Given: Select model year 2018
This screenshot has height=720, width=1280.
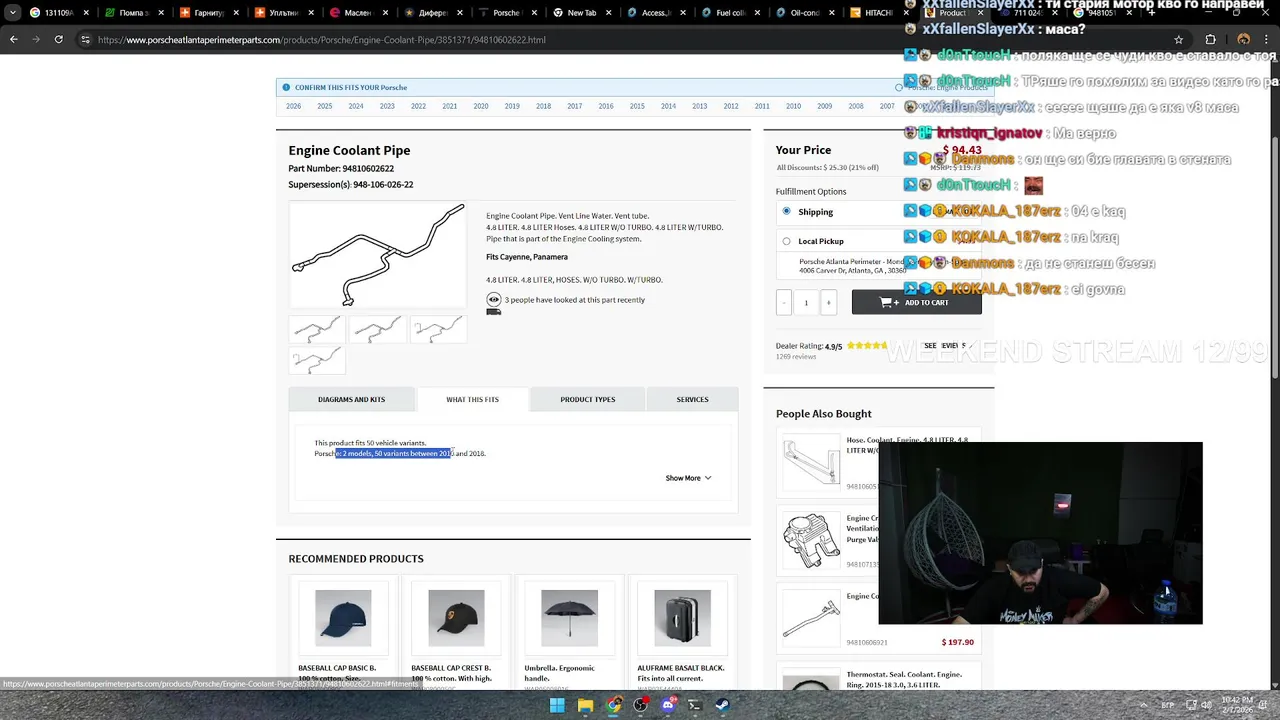Looking at the screenshot, I should (x=543, y=106).
